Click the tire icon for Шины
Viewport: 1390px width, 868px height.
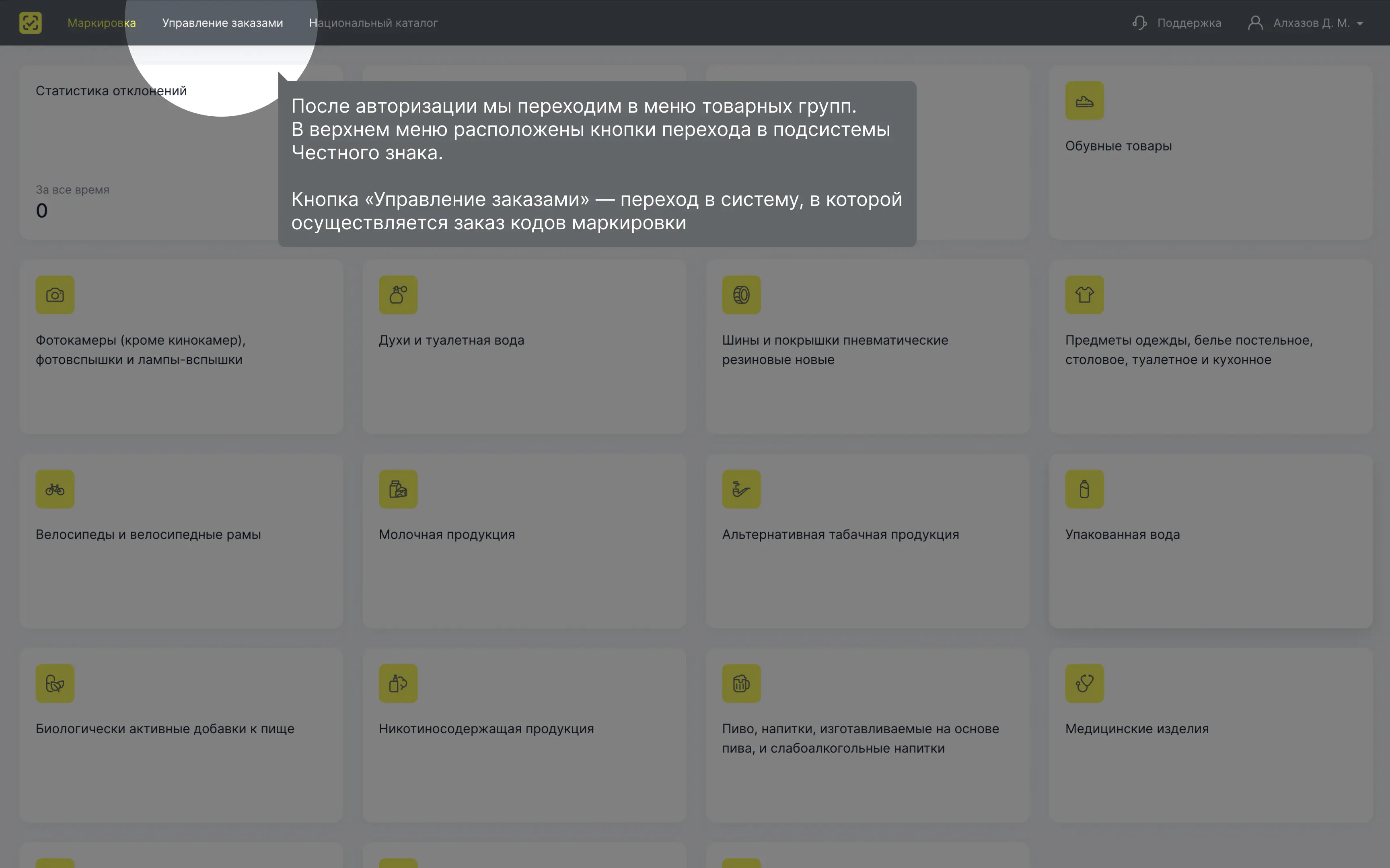coord(742,295)
